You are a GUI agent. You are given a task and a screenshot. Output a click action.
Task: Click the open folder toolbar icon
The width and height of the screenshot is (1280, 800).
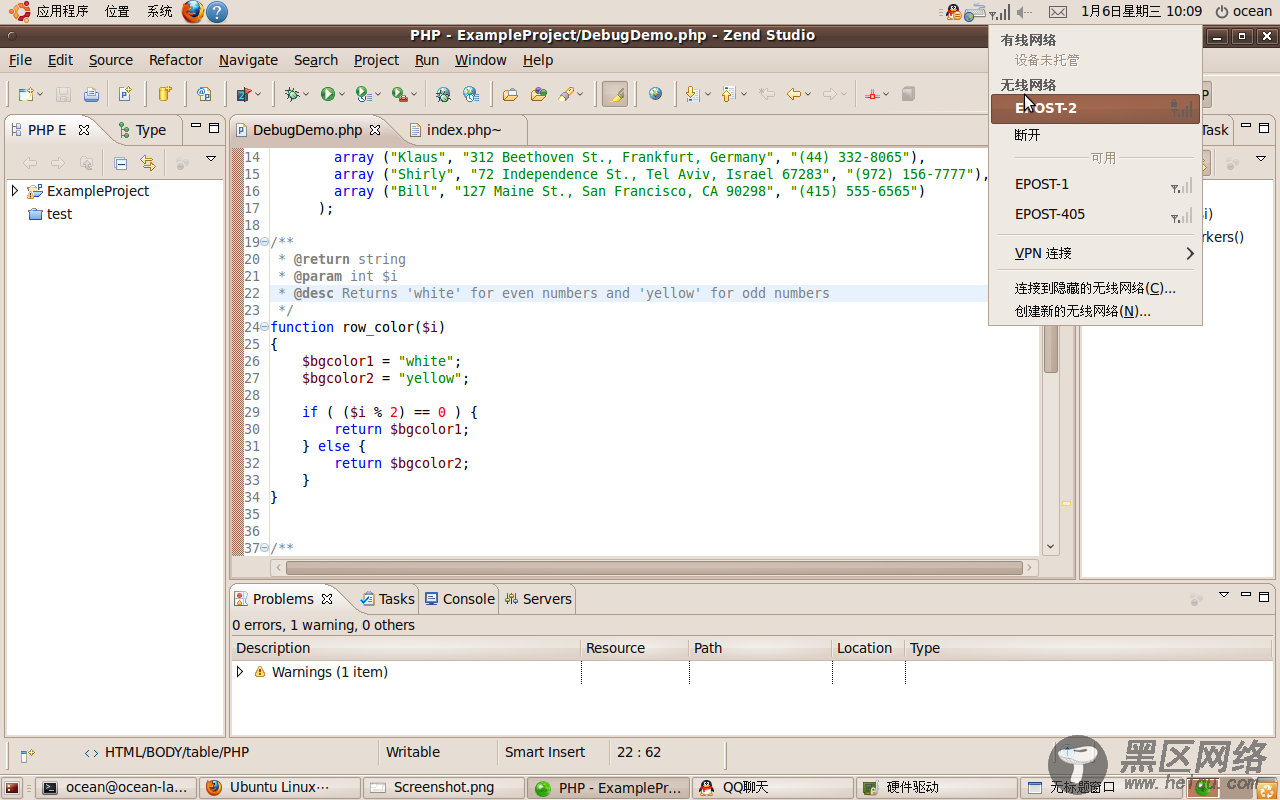coord(510,94)
